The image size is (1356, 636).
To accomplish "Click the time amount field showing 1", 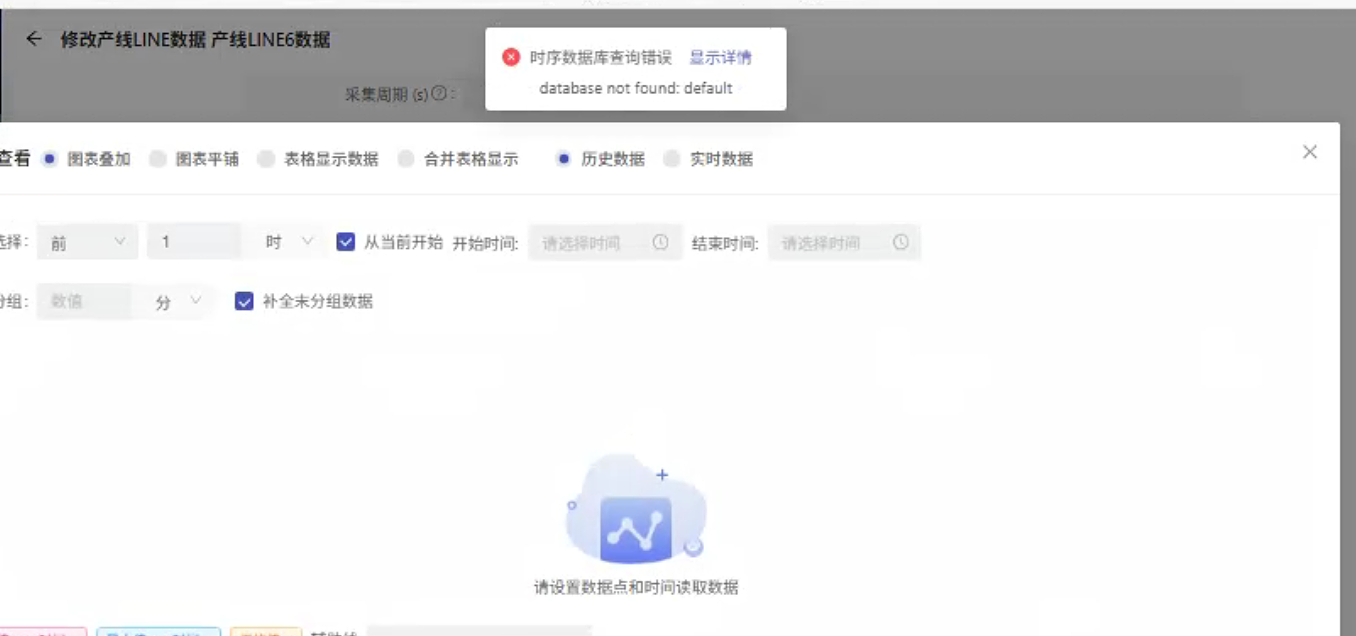I will [193, 242].
